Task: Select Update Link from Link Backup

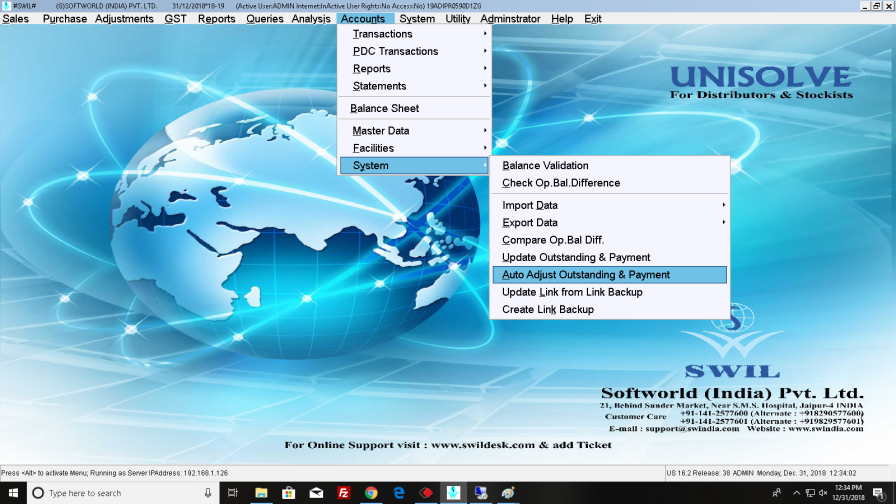Action: tap(610, 292)
